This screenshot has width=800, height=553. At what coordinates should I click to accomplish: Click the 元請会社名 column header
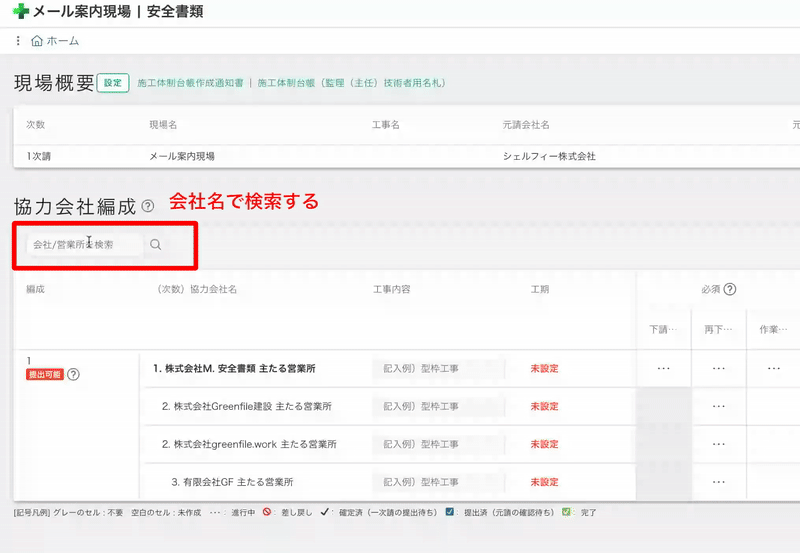click(x=526, y=124)
